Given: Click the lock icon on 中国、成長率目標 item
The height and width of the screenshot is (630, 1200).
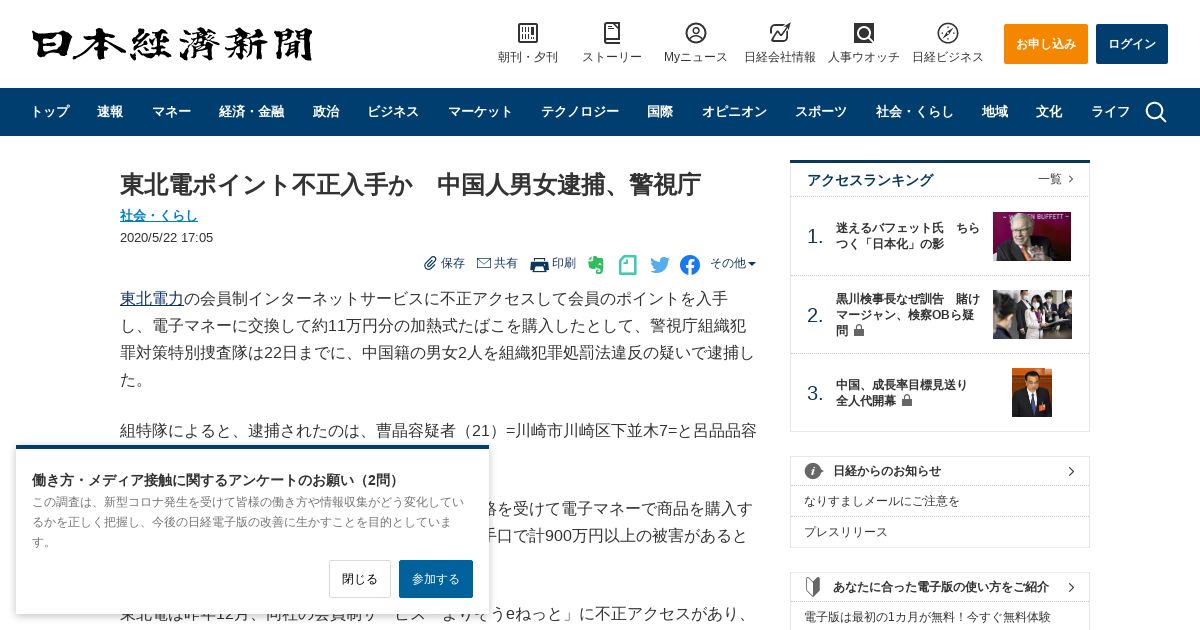Looking at the screenshot, I should [907, 400].
